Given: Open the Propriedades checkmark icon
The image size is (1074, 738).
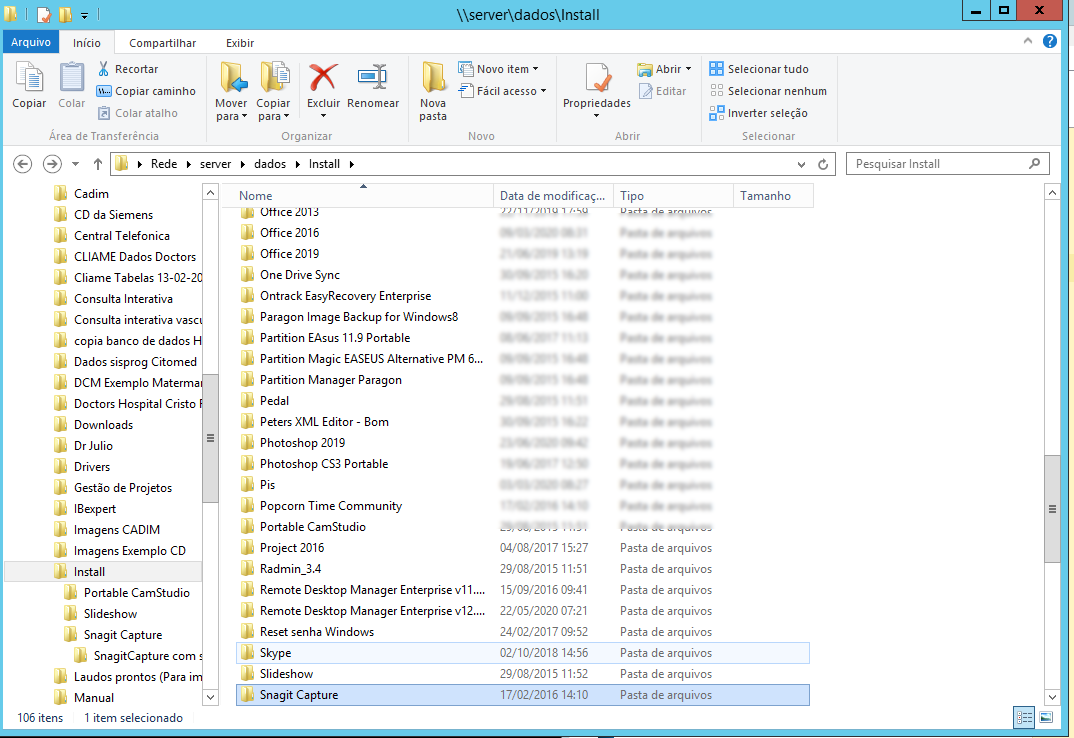Looking at the screenshot, I should tap(597, 78).
